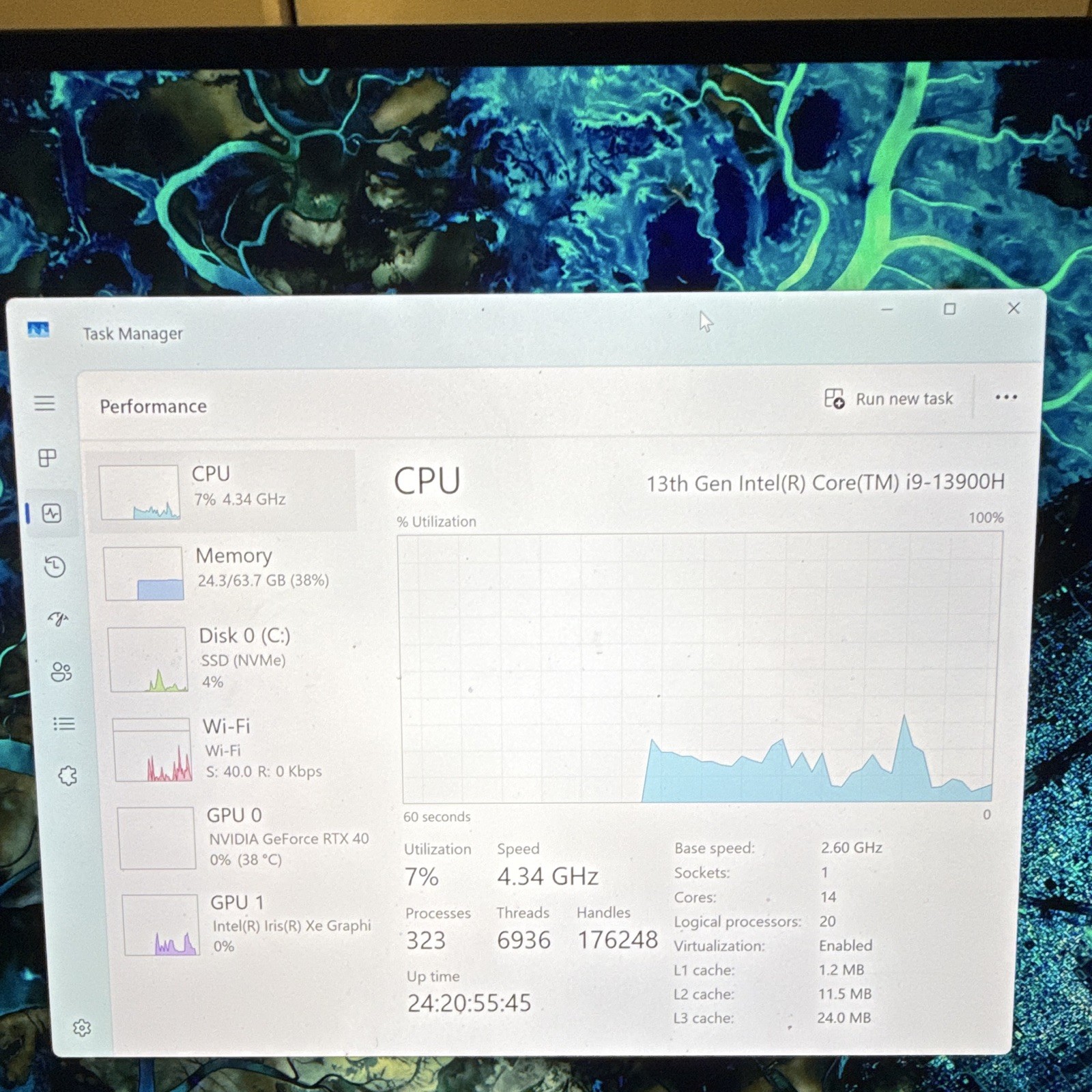Close the Task Manager window
This screenshot has width=1092, height=1092.
1014,308
